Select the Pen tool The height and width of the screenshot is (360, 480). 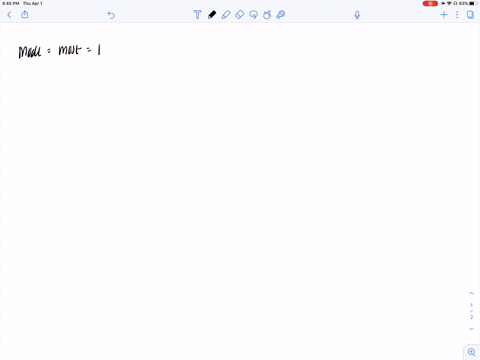[212, 15]
